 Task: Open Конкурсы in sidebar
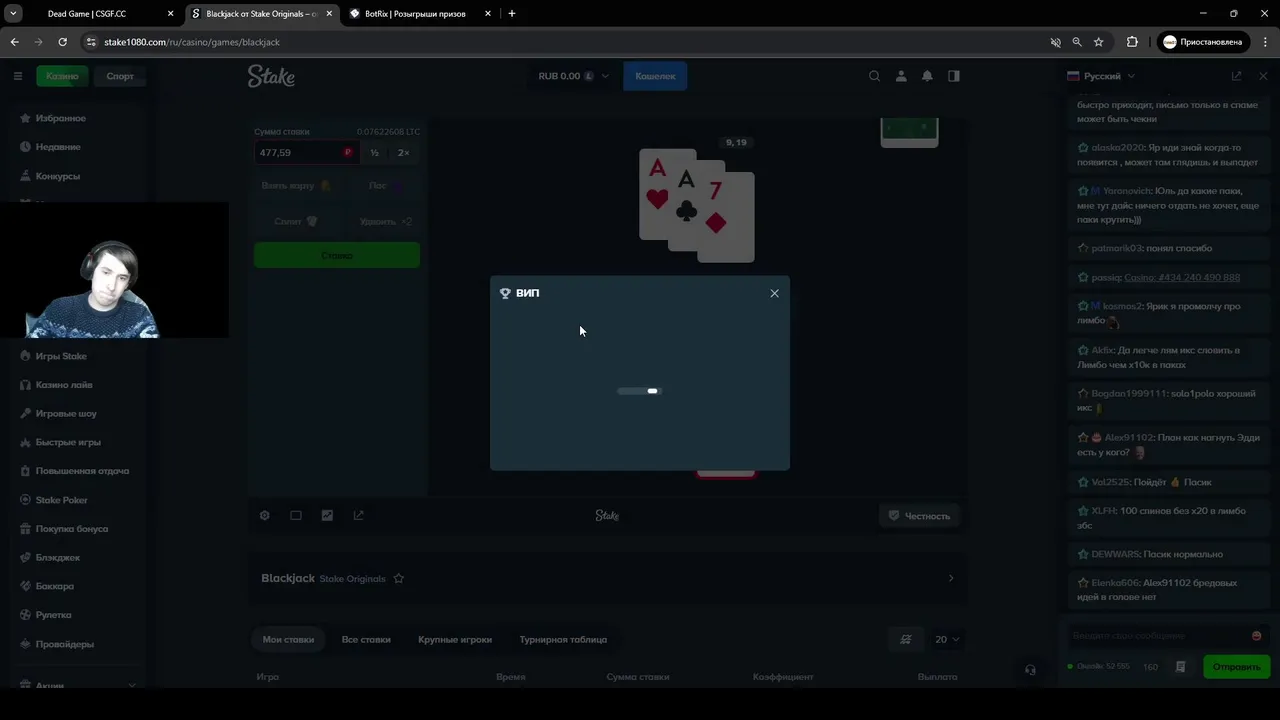point(58,176)
